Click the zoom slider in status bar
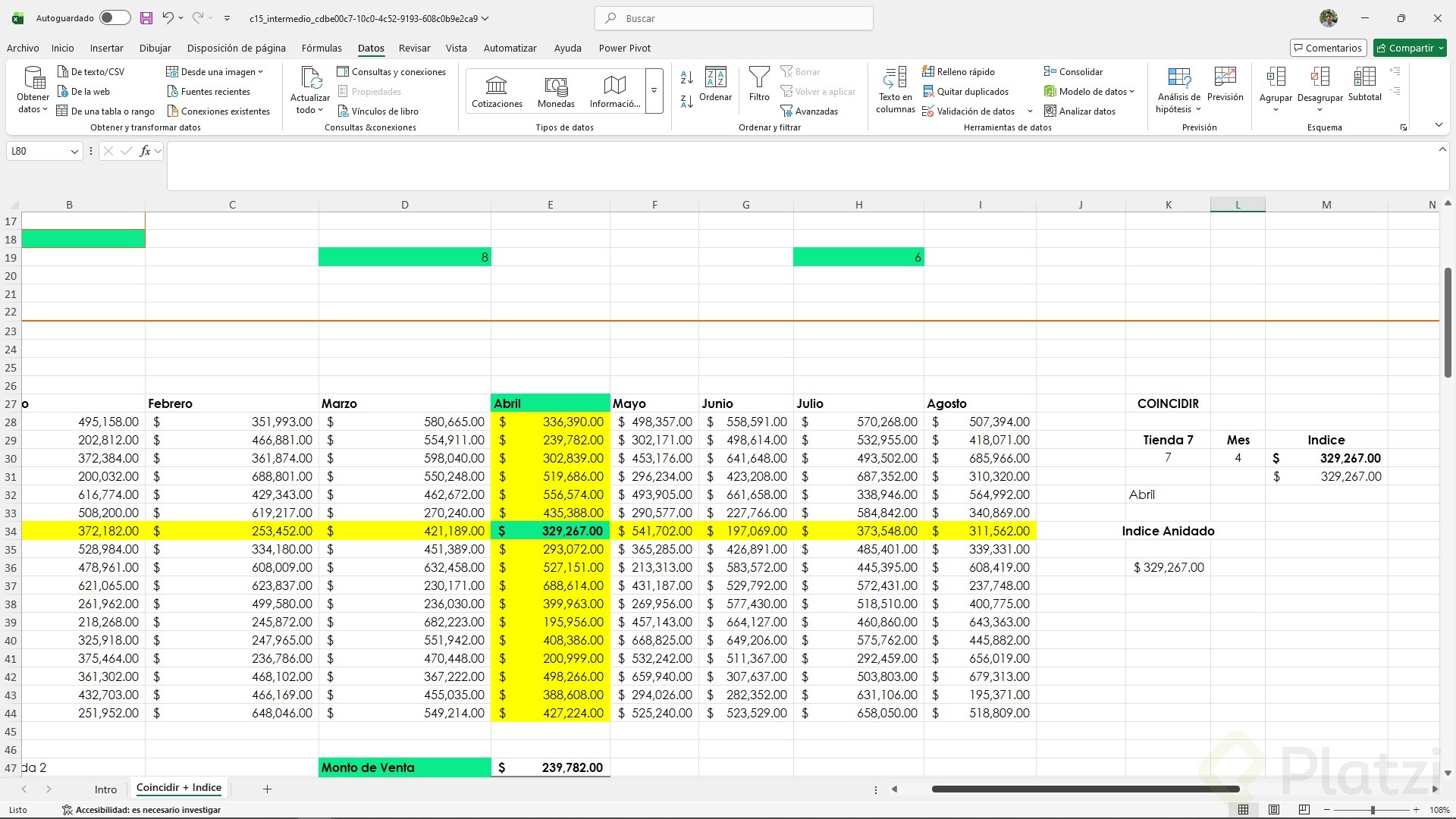Image resolution: width=1456 pixels, height=819 pixels. pyautogui.click(x=1373, y=810)
